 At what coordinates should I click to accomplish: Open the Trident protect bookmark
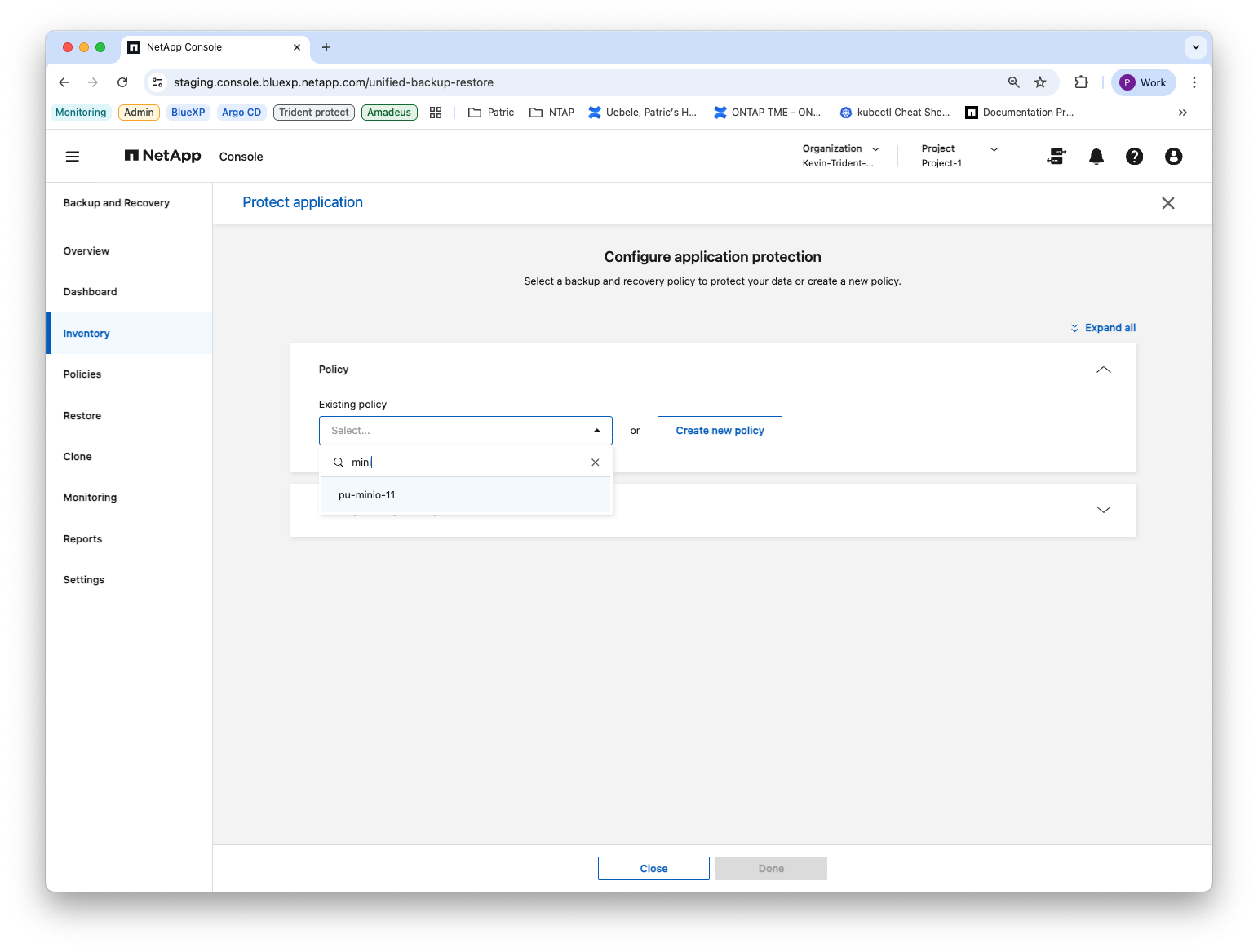coord(314,113)
